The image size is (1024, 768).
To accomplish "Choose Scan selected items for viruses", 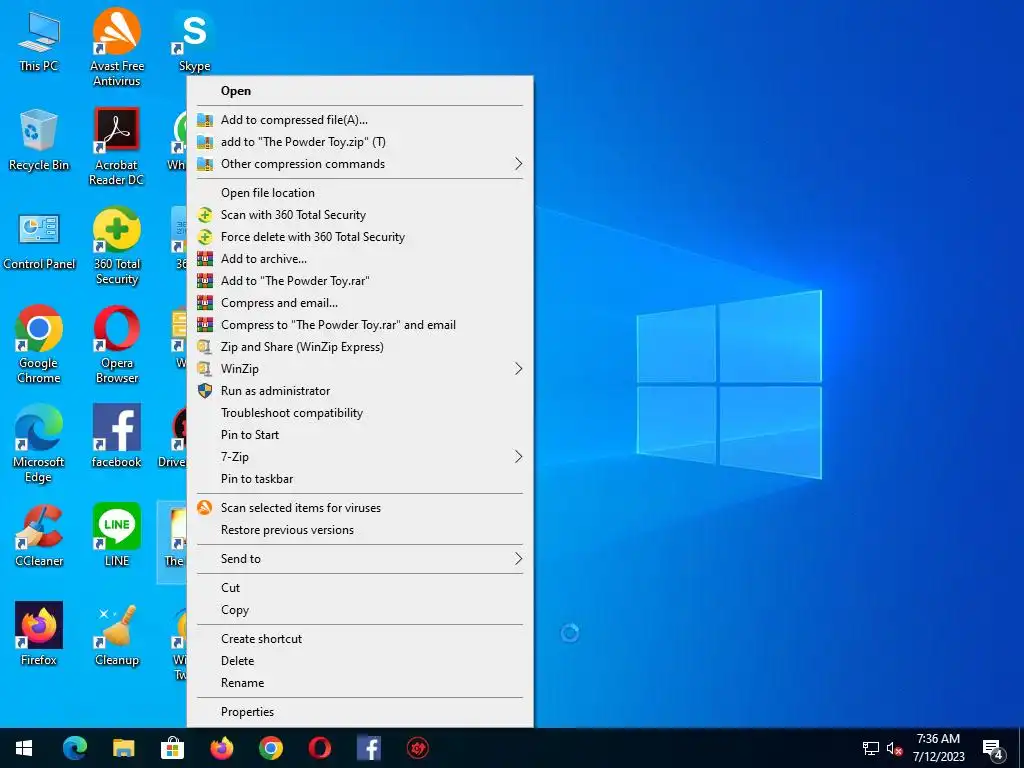I will click(x=360, y=507).
